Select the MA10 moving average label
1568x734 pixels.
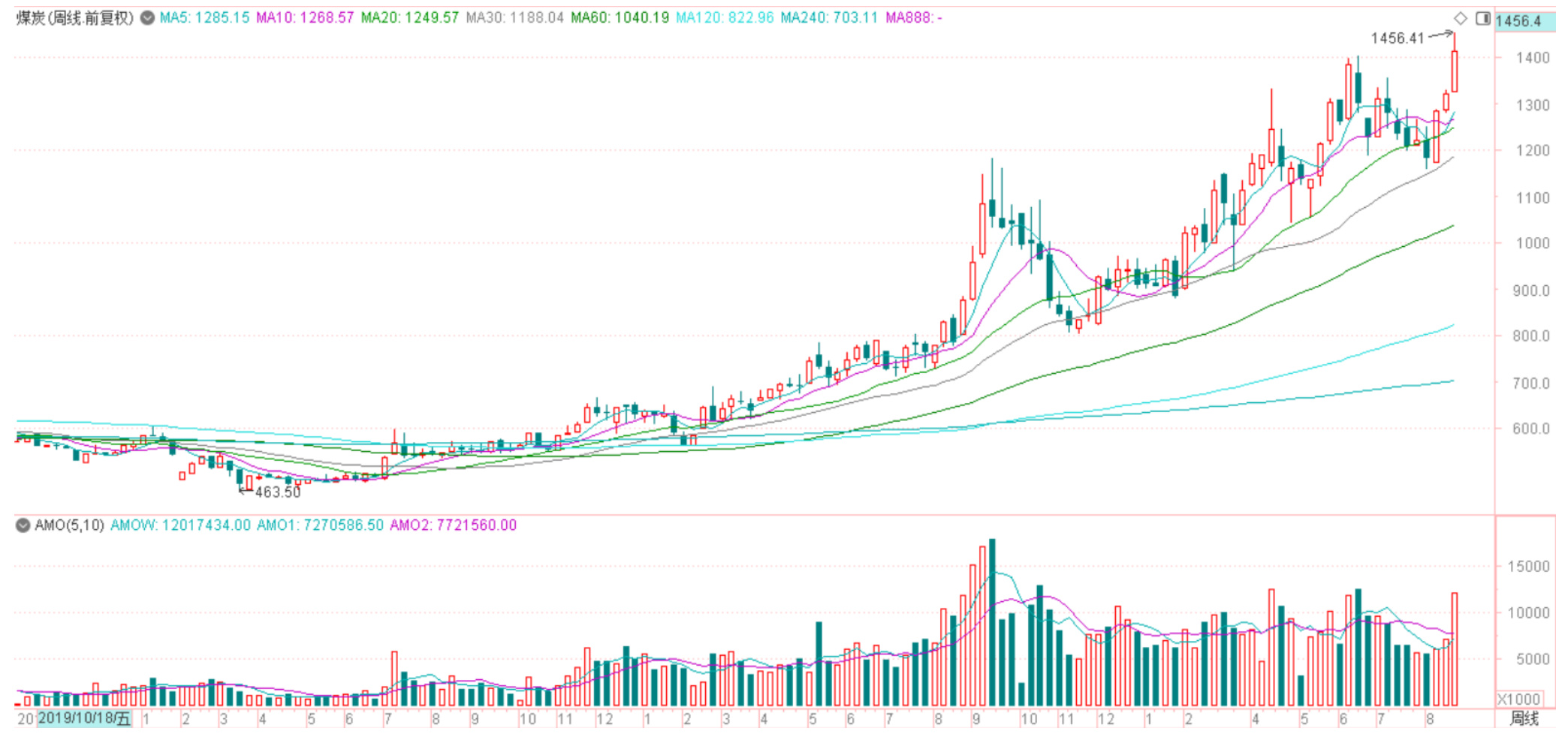point(304,18)
